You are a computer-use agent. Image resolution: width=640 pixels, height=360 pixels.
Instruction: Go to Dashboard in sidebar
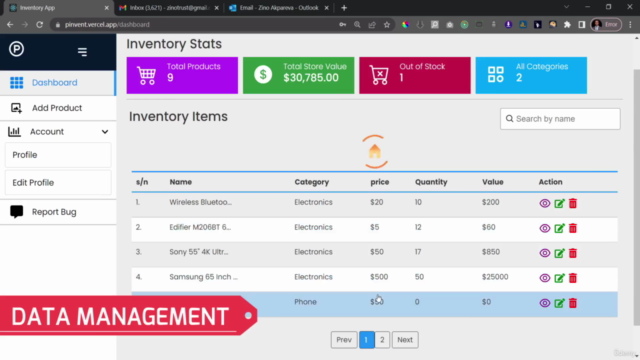58,83
